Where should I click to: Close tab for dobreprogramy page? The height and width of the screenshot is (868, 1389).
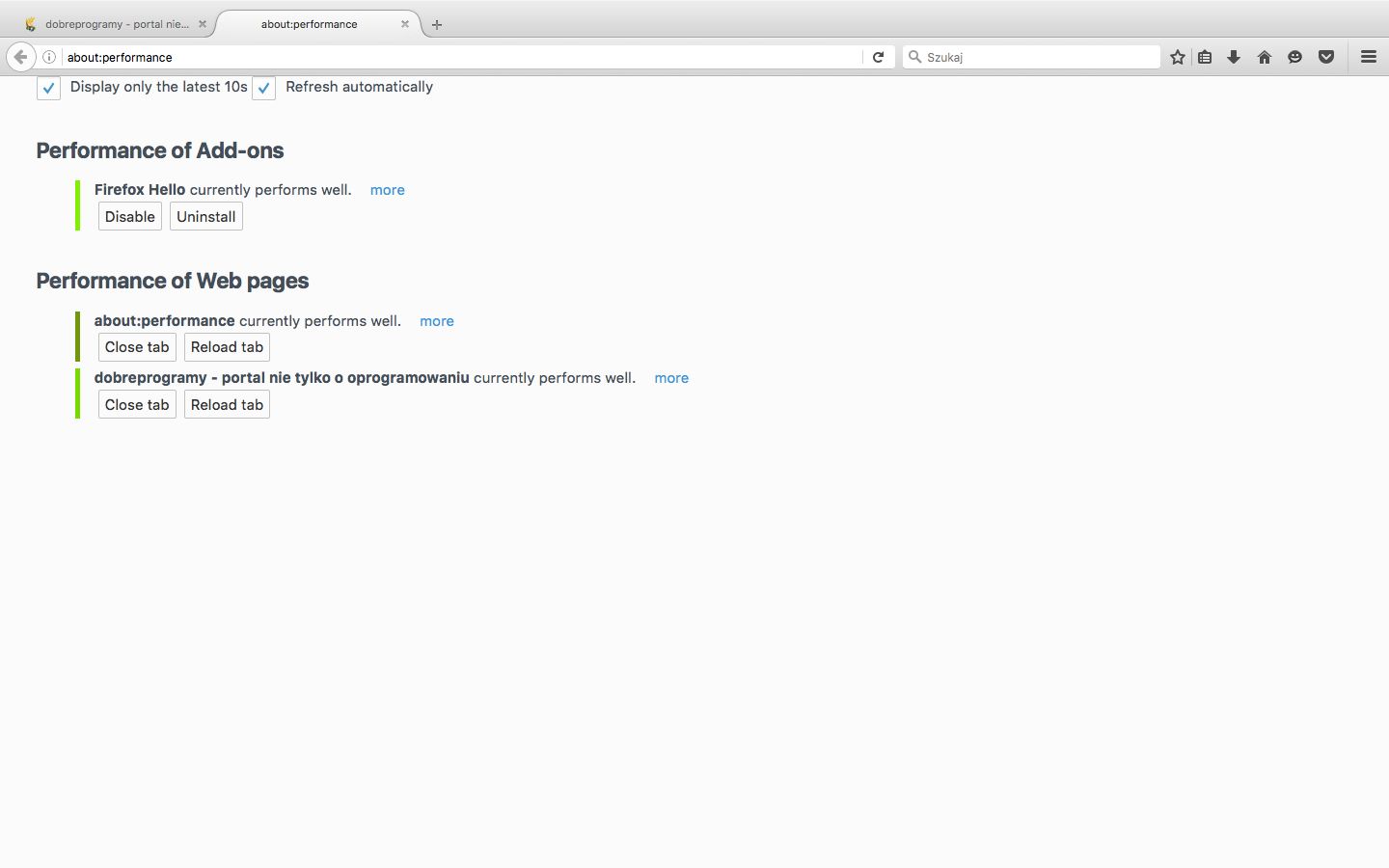(137, 405)
